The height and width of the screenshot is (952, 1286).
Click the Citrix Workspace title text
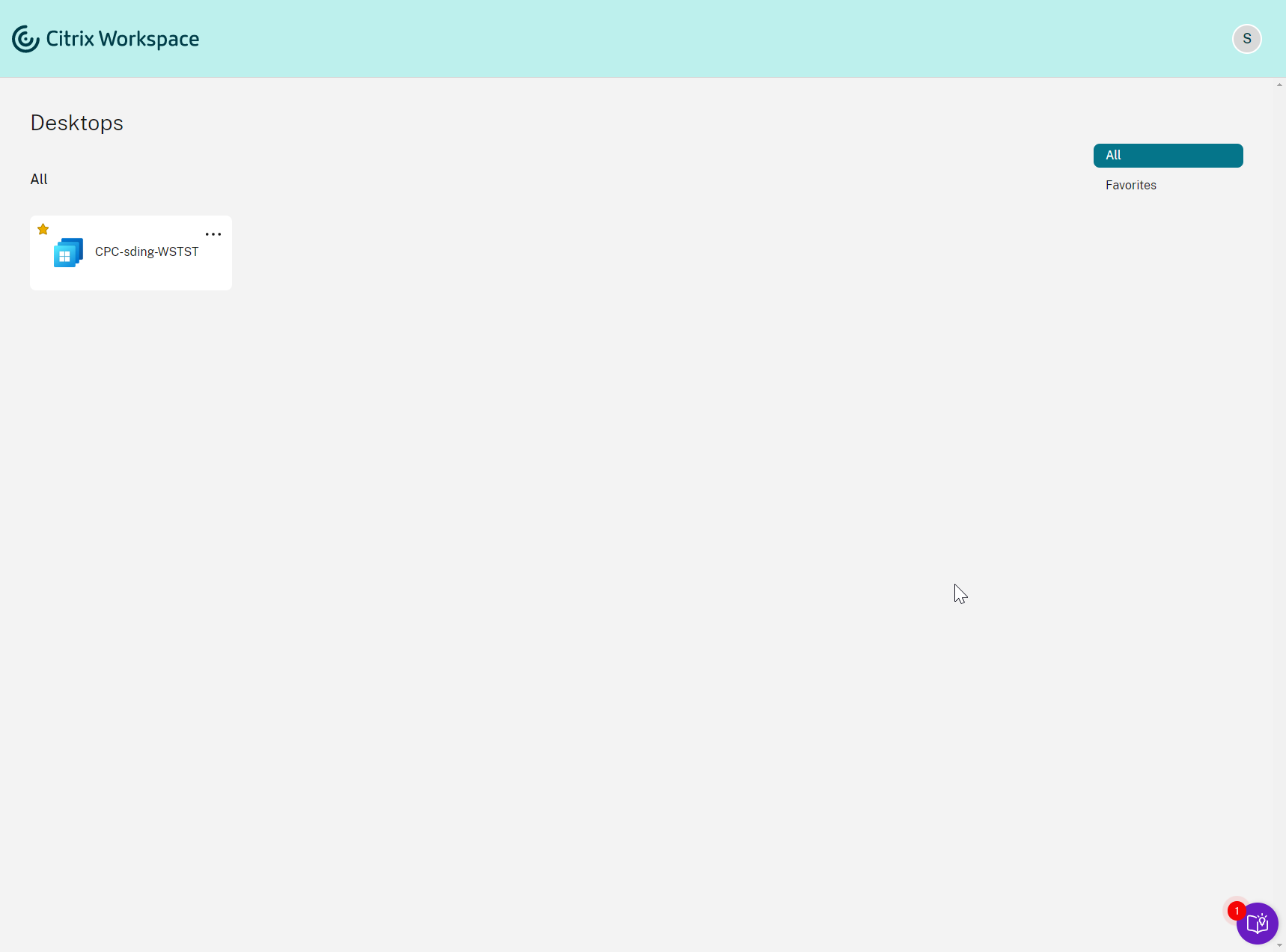point(123,39)
